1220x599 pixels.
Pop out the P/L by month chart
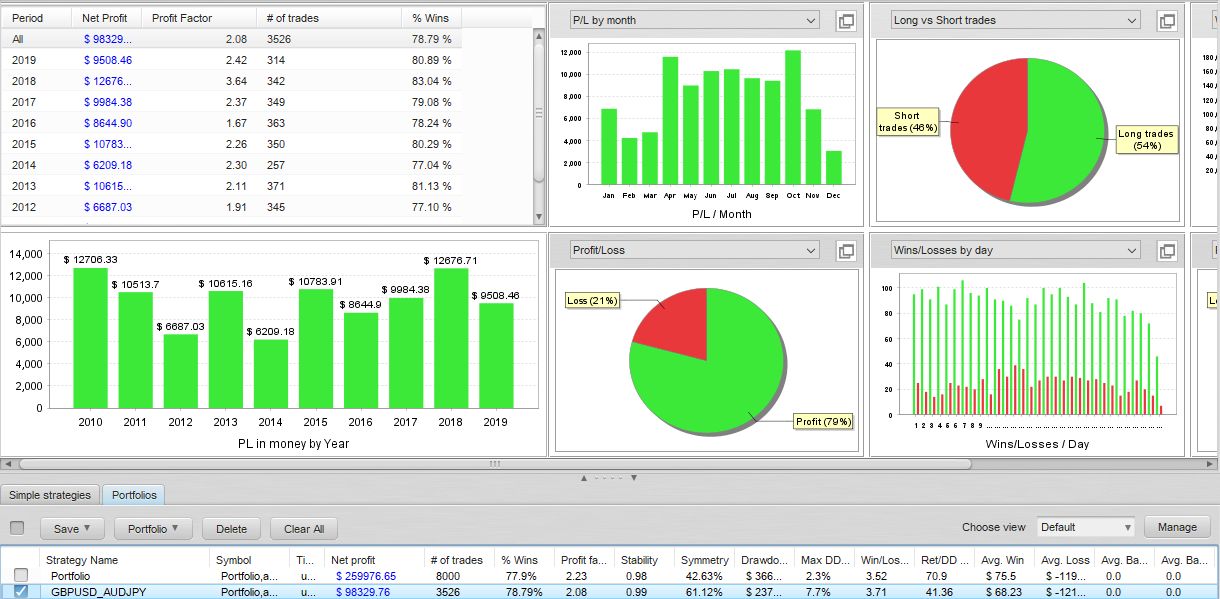(845, 21)
